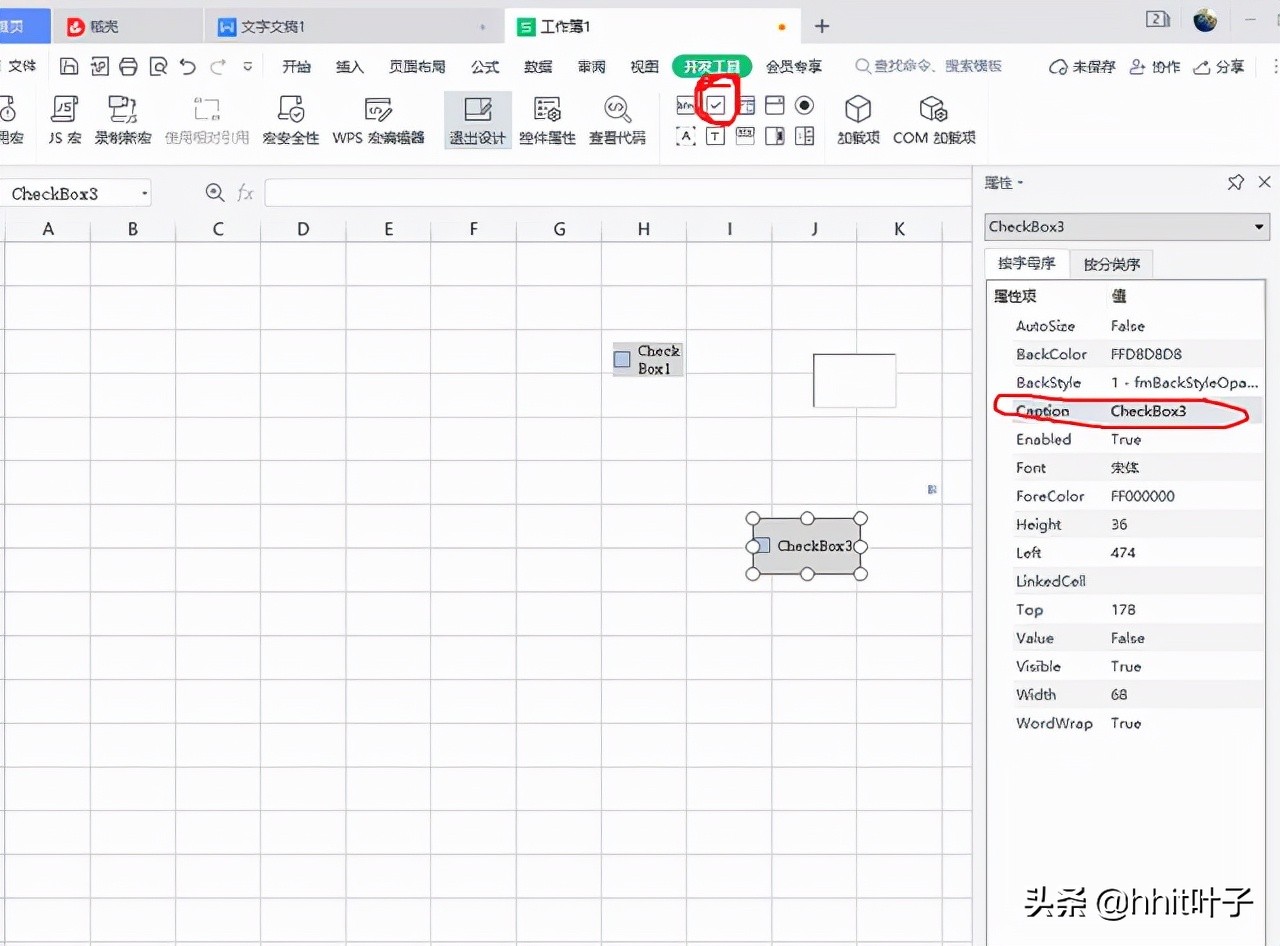This screenshot has width=1280, height=946.
Task: Open 宏安全性 settings
Action: point(291,119)
